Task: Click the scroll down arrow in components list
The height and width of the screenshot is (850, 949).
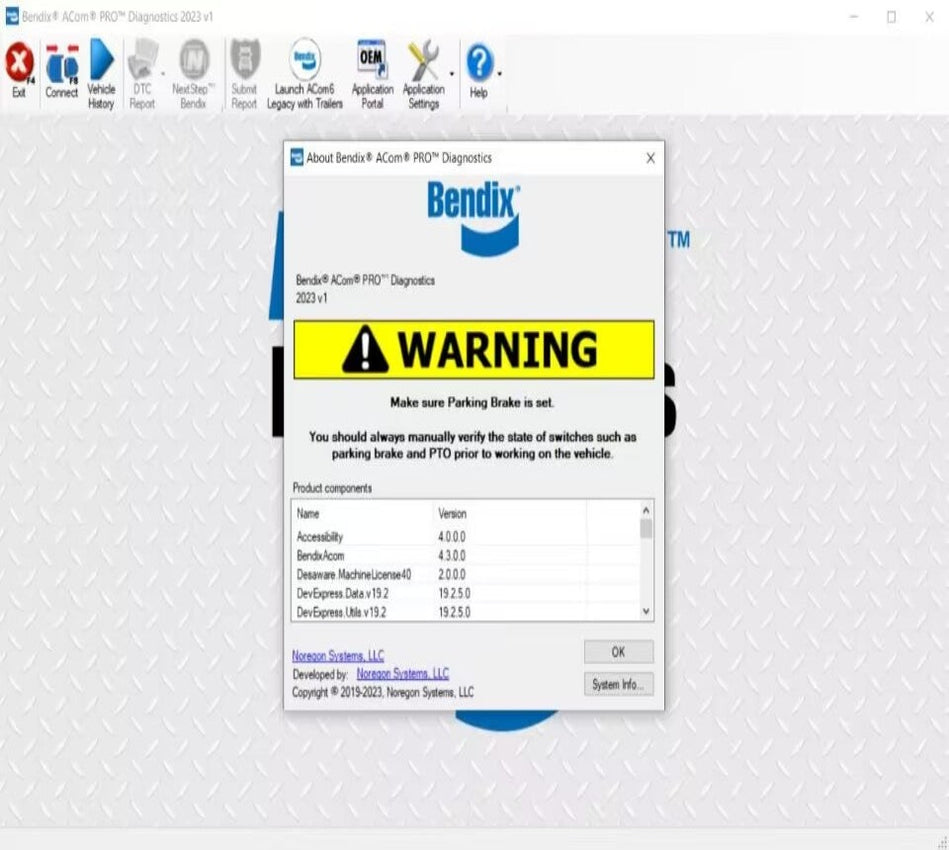Action: coord(646,611)
